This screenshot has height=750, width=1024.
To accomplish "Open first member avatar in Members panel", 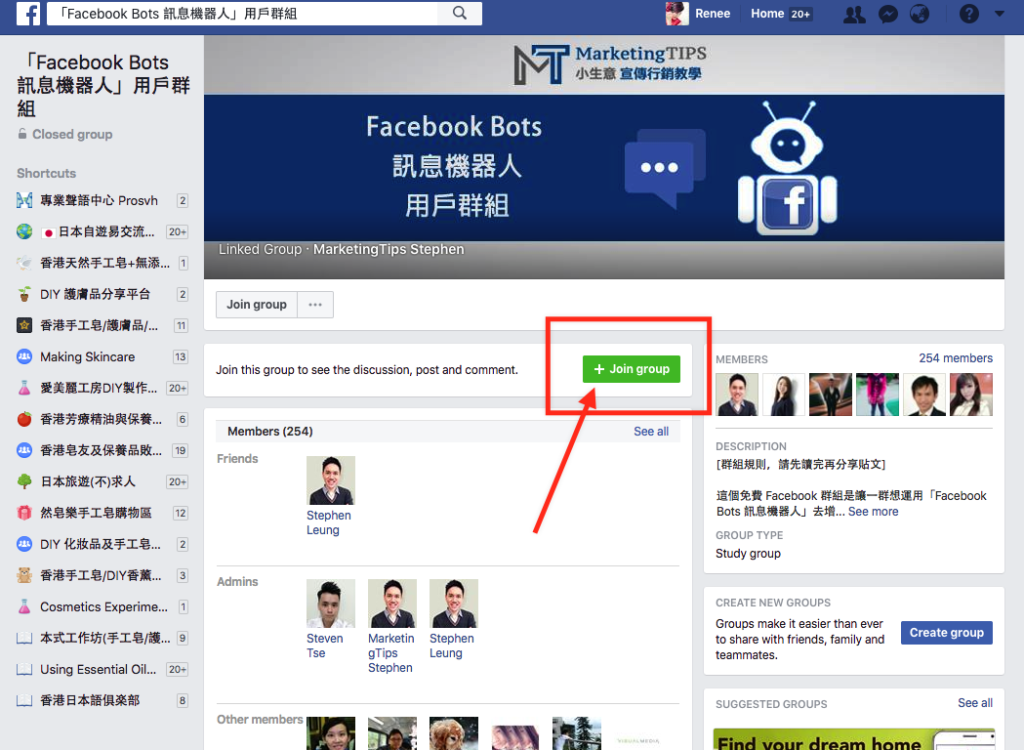I will [737, 395].
